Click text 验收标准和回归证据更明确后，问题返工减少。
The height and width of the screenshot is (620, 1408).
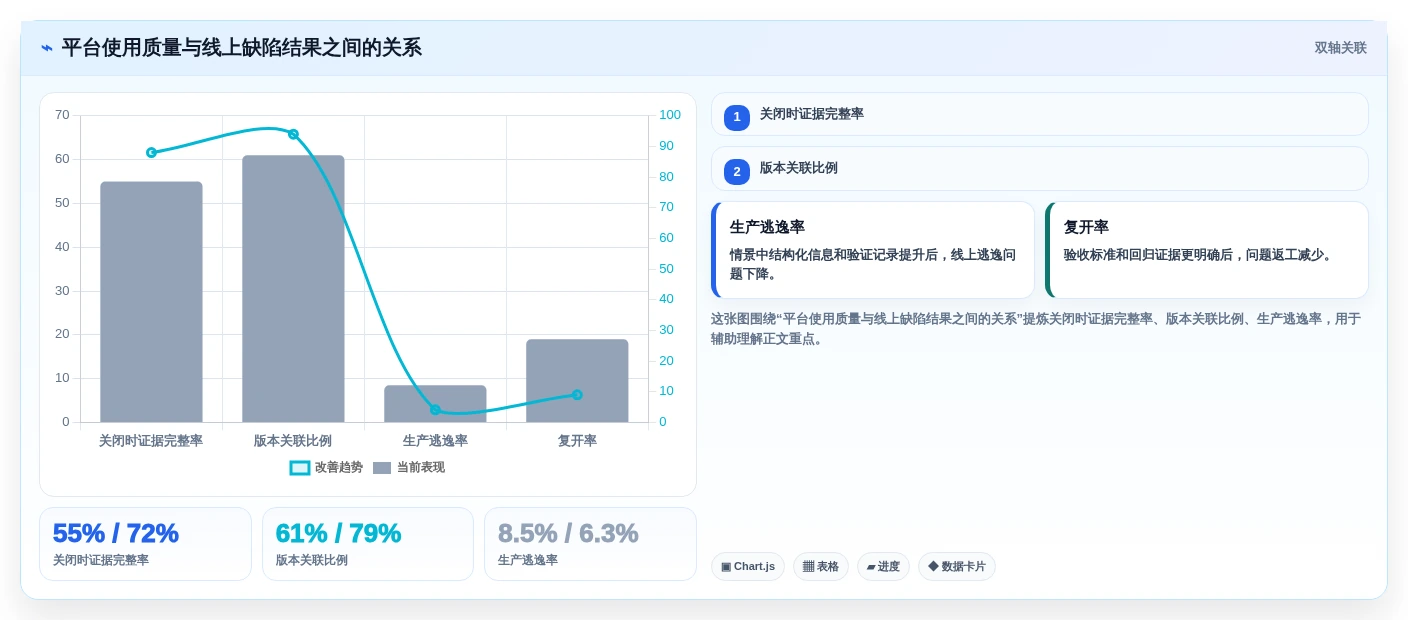coord(1200,255)
